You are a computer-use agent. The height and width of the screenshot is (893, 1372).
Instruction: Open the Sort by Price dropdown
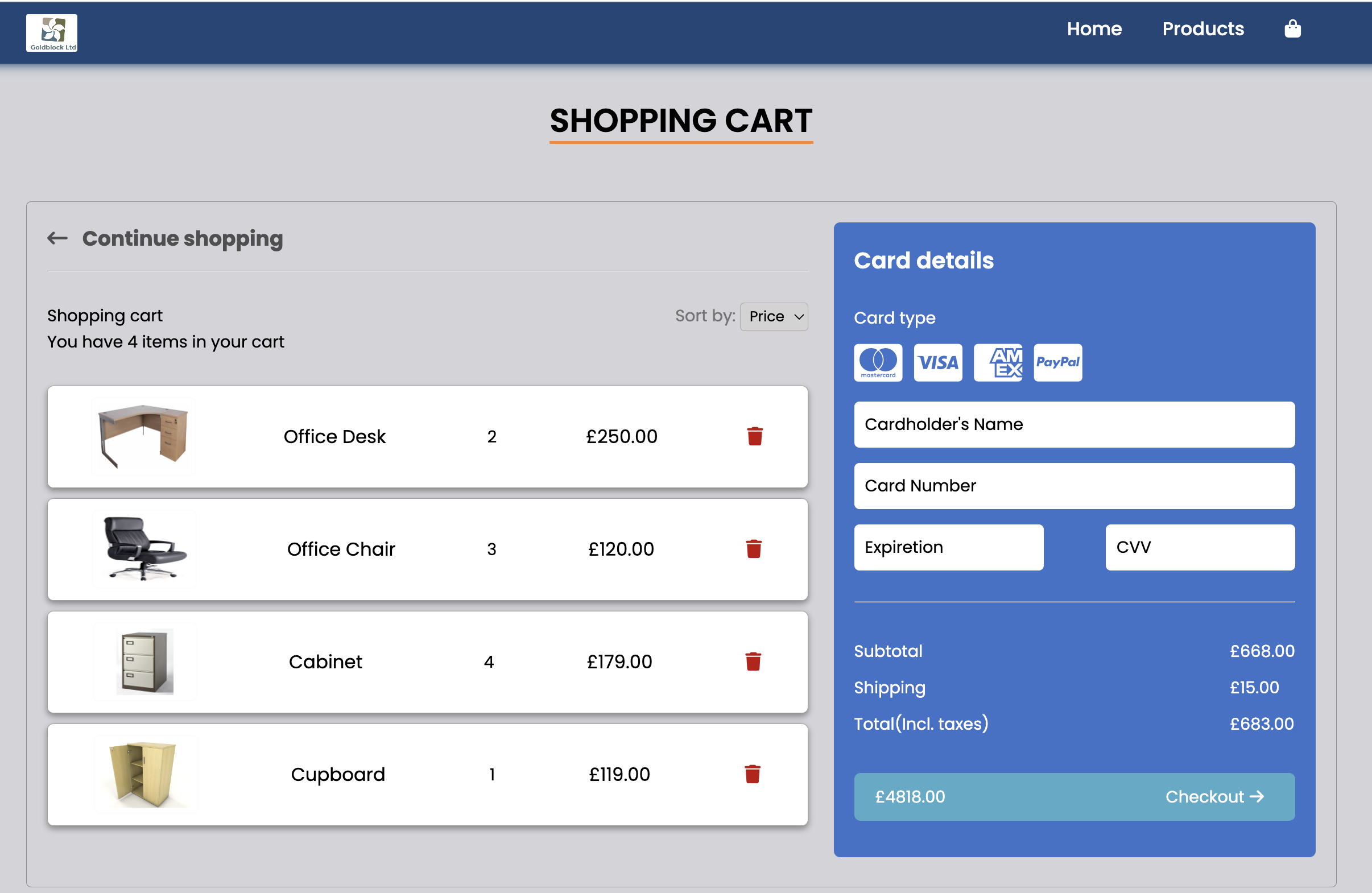point(774,316)
